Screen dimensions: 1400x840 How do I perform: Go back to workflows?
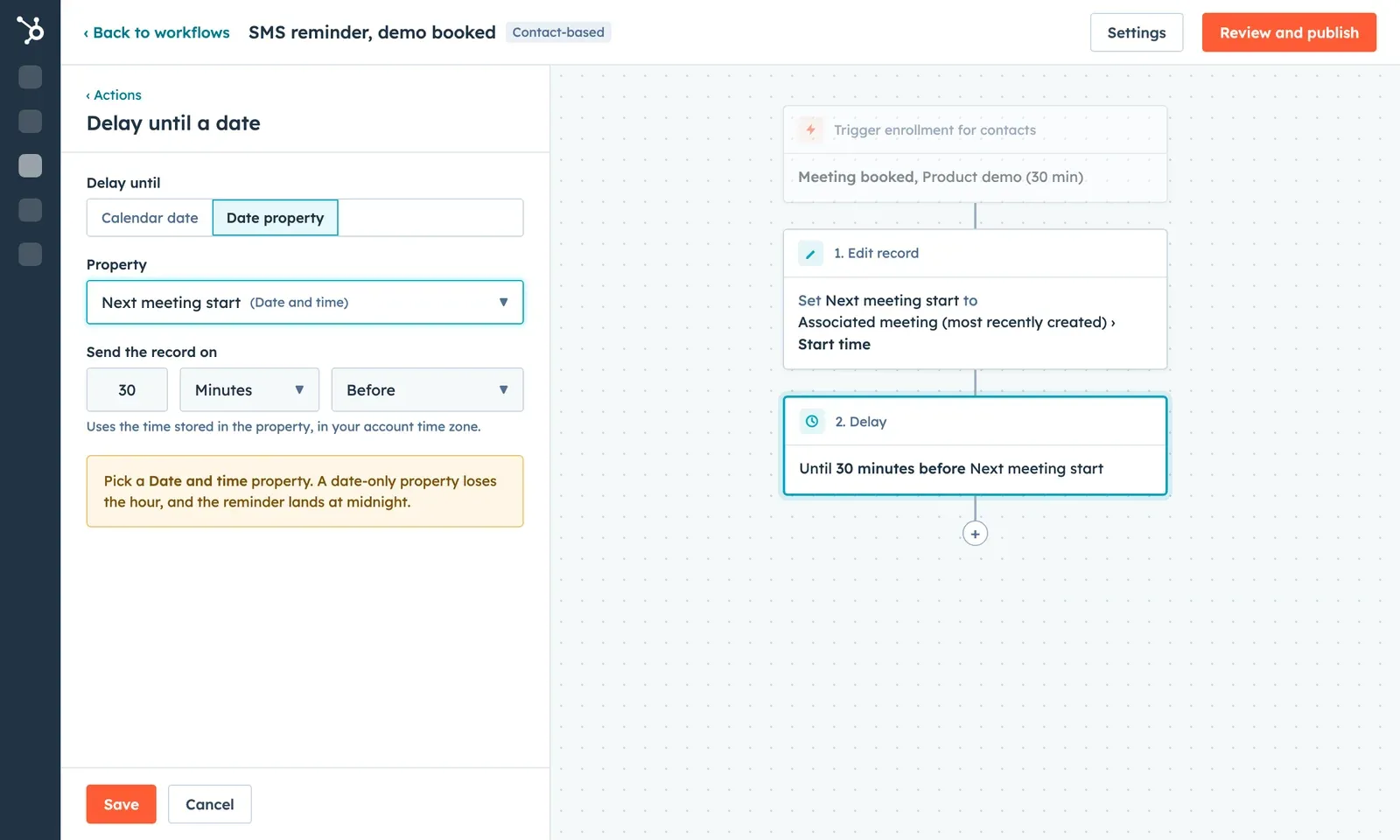tap(157, 32)
